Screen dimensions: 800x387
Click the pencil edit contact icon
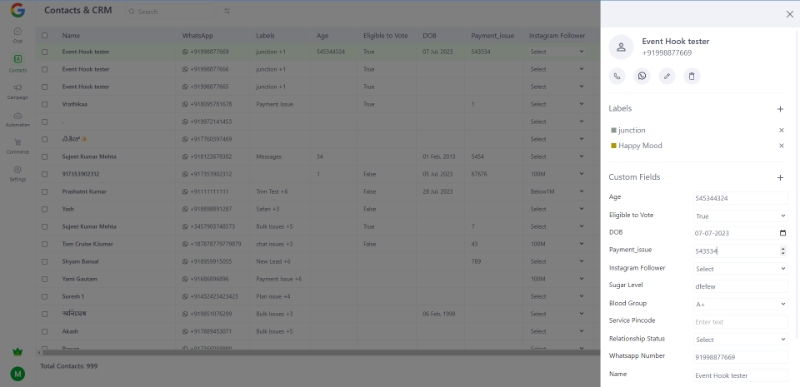pos(667,76)
